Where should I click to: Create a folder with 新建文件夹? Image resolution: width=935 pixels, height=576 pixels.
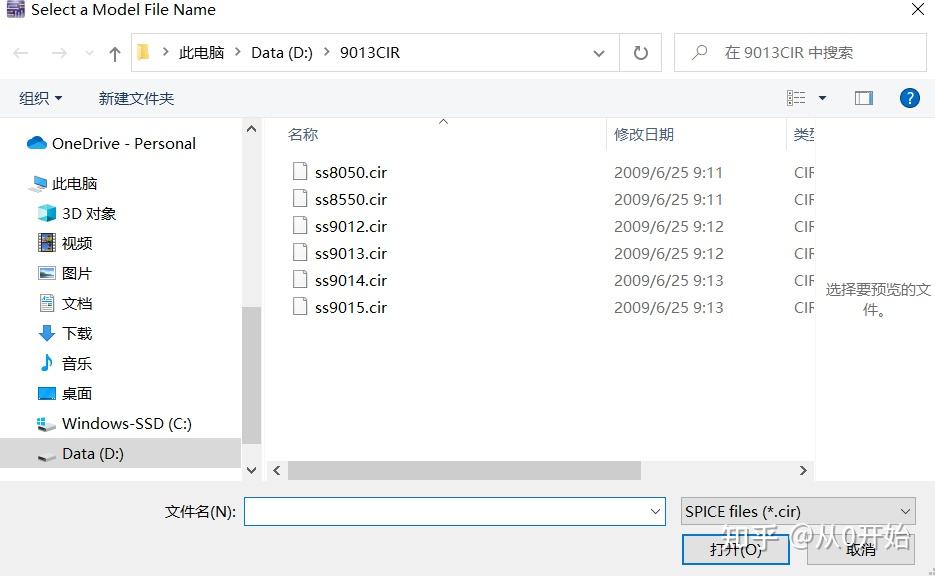(x=136, y=98)
